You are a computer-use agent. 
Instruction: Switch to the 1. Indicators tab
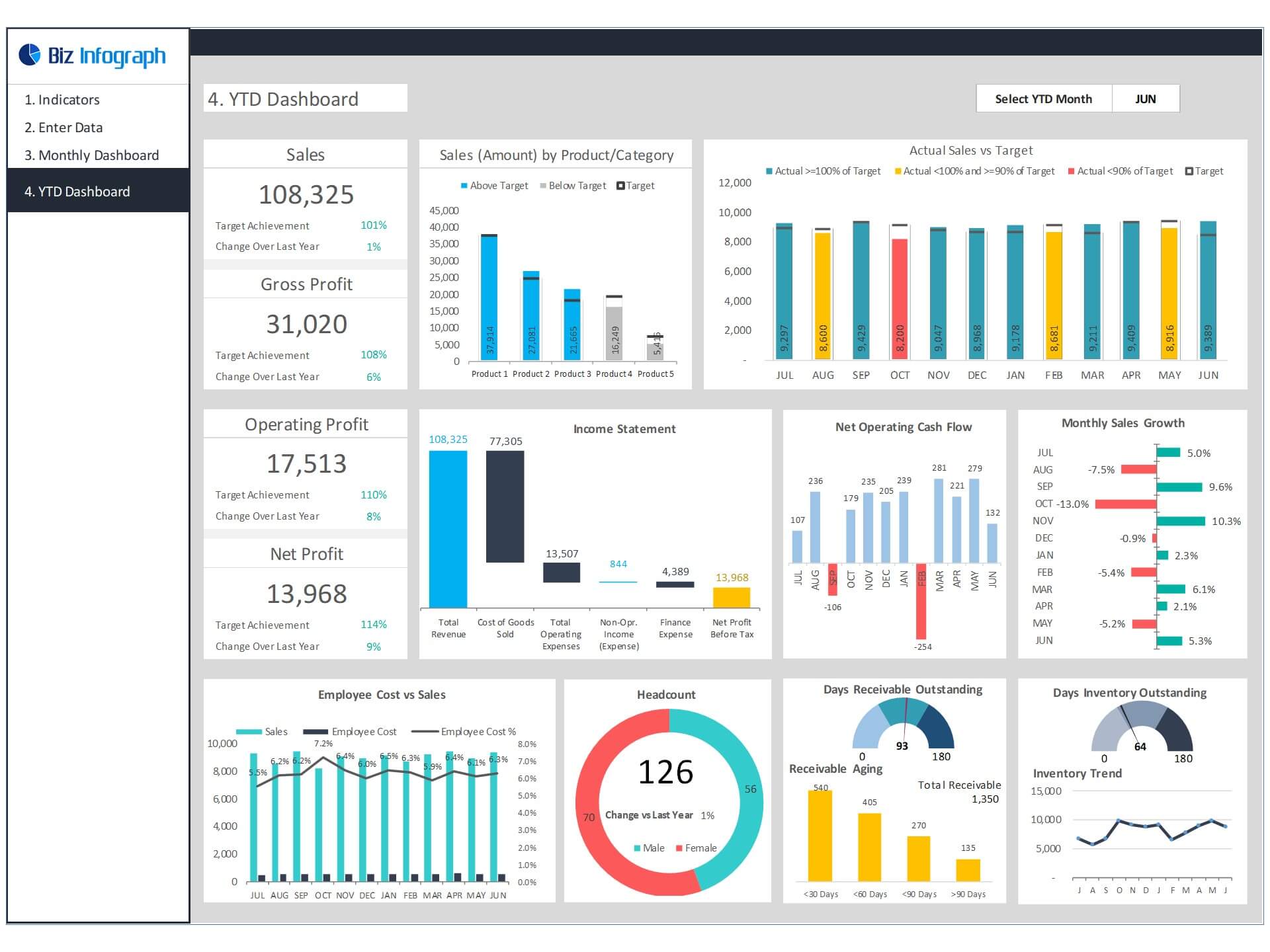(x=63, y=99)
